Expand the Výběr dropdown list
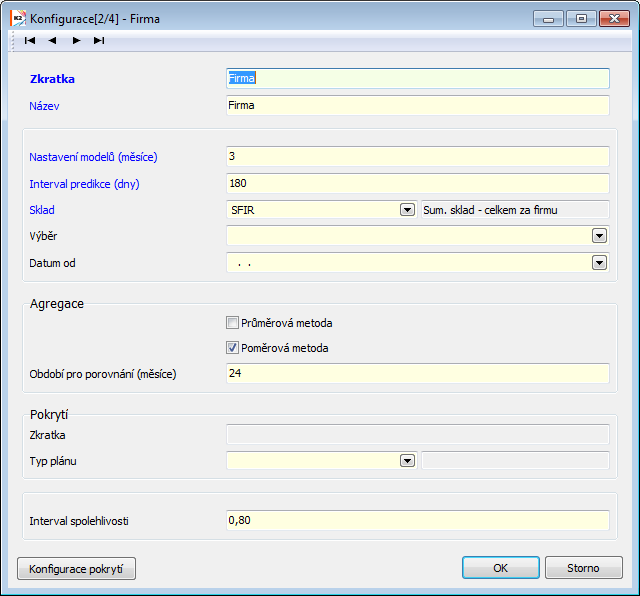 [599, 236]
